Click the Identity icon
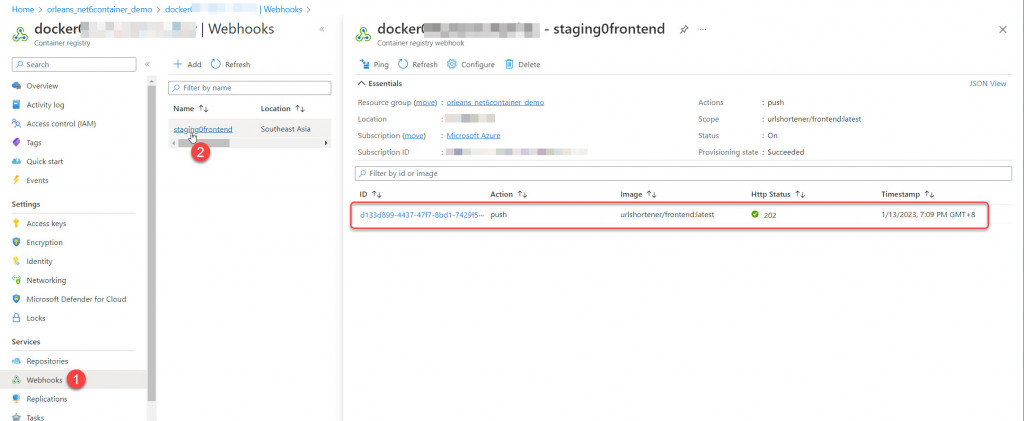Image resolution: width=1024 pixels, height=421 pixels. tap(17, 261)
